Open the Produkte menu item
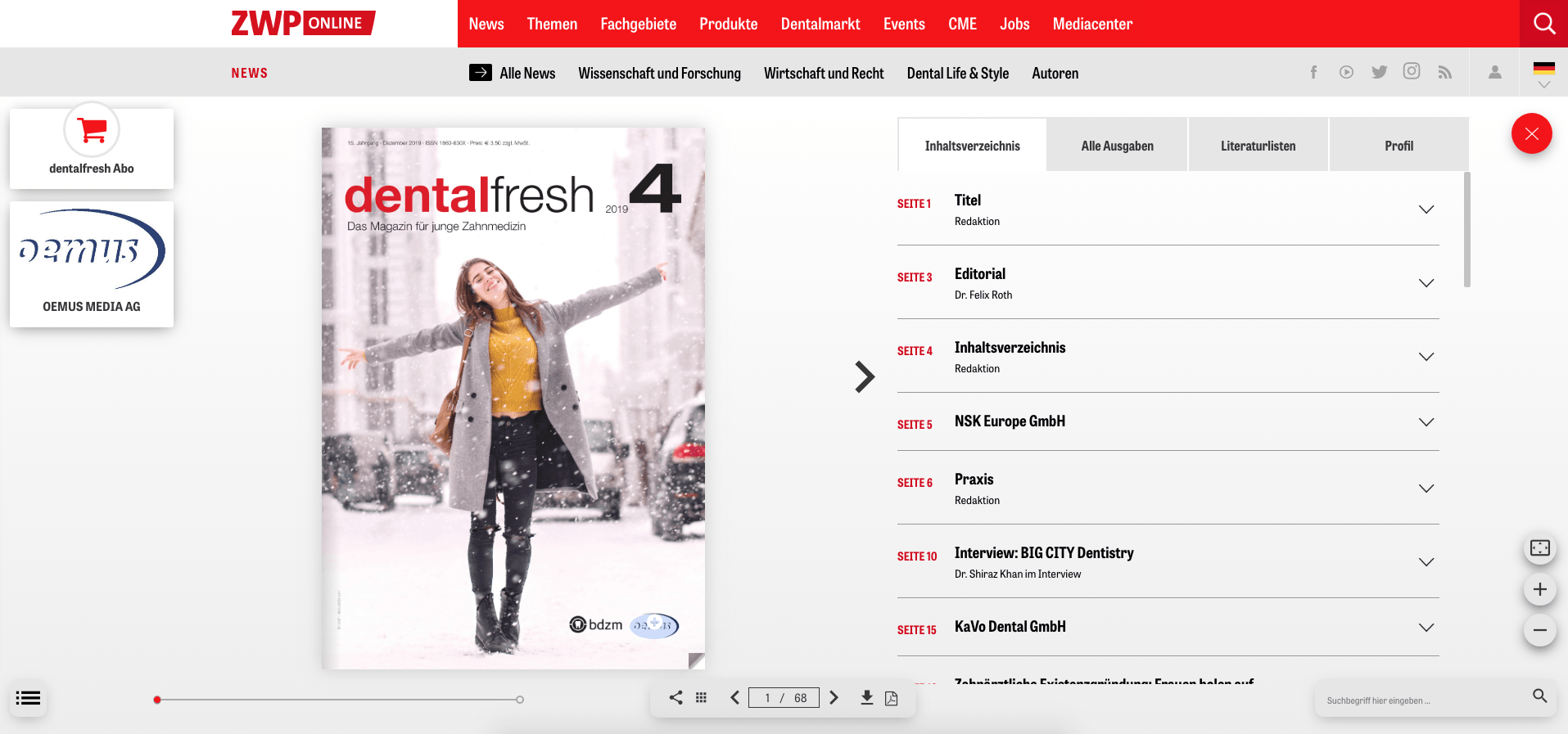This screenshot has width=1568, height=734. coord(729,24)
